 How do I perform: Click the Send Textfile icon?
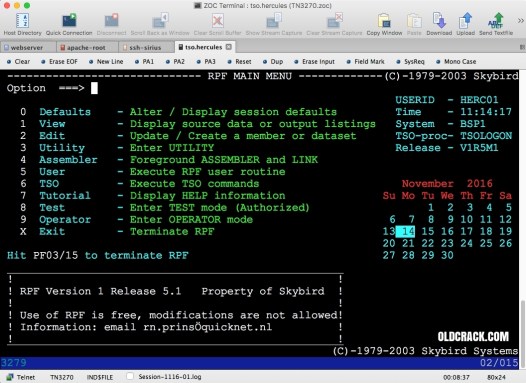click(496, 23)
